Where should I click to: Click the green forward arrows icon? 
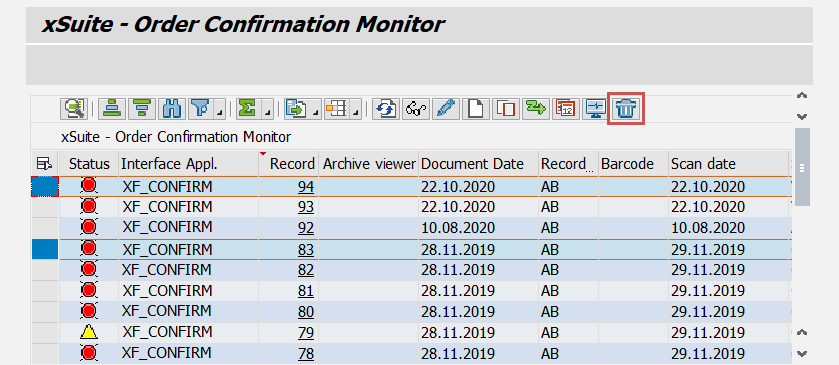coord(536,109)
